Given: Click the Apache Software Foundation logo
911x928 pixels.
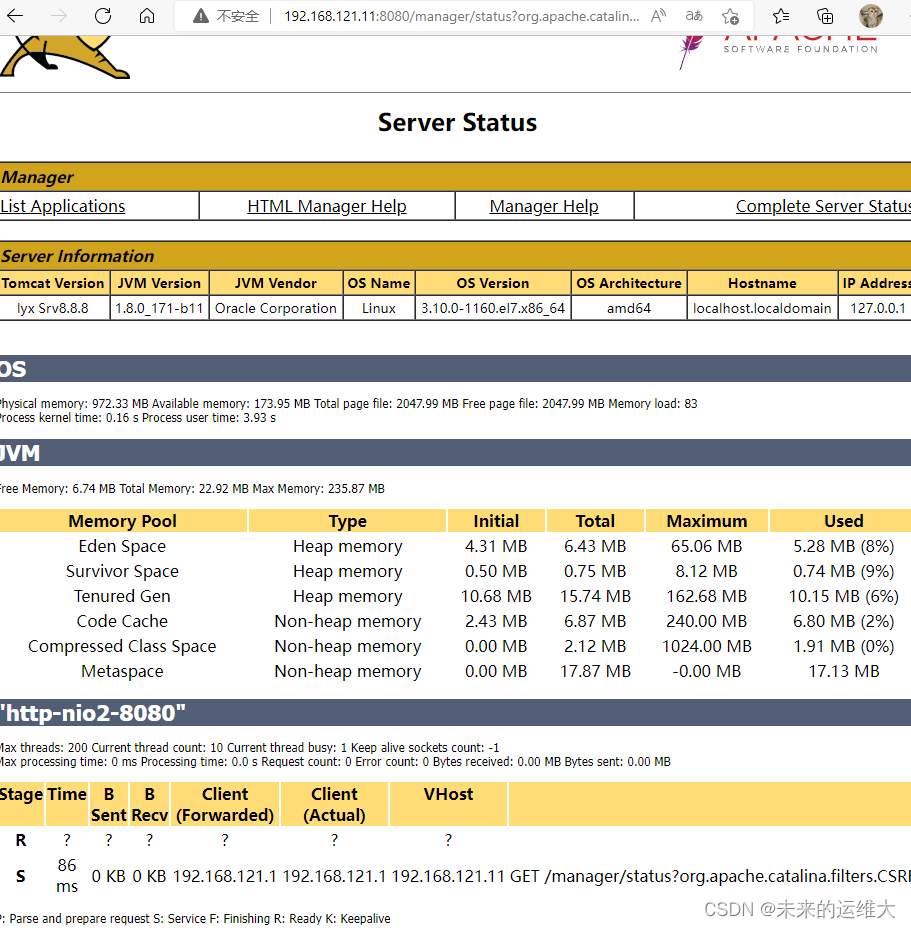Looking at the screenshot, I should click(x=779, y=52).
